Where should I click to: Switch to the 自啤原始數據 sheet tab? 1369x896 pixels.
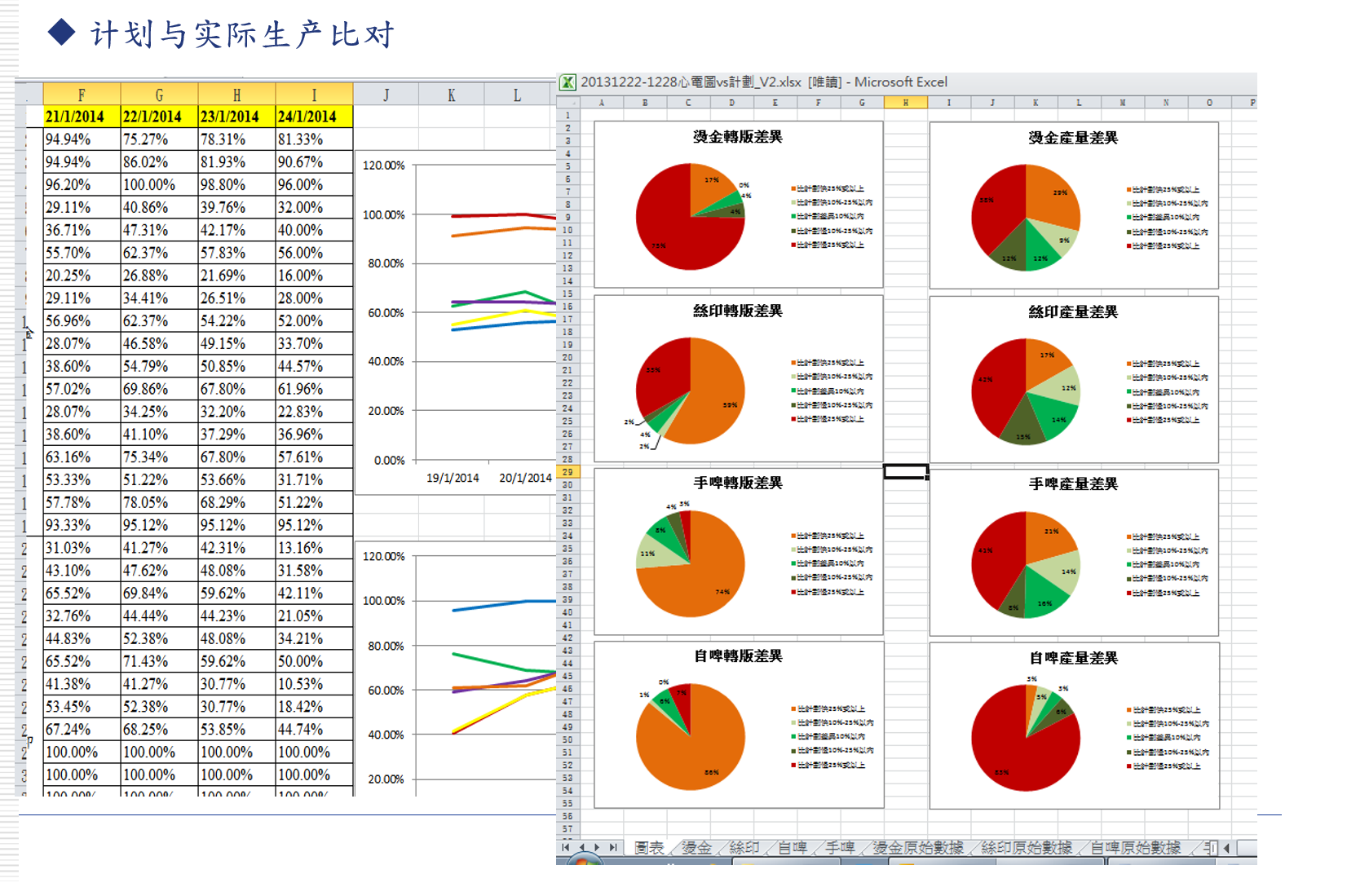tap(1136, 848)
